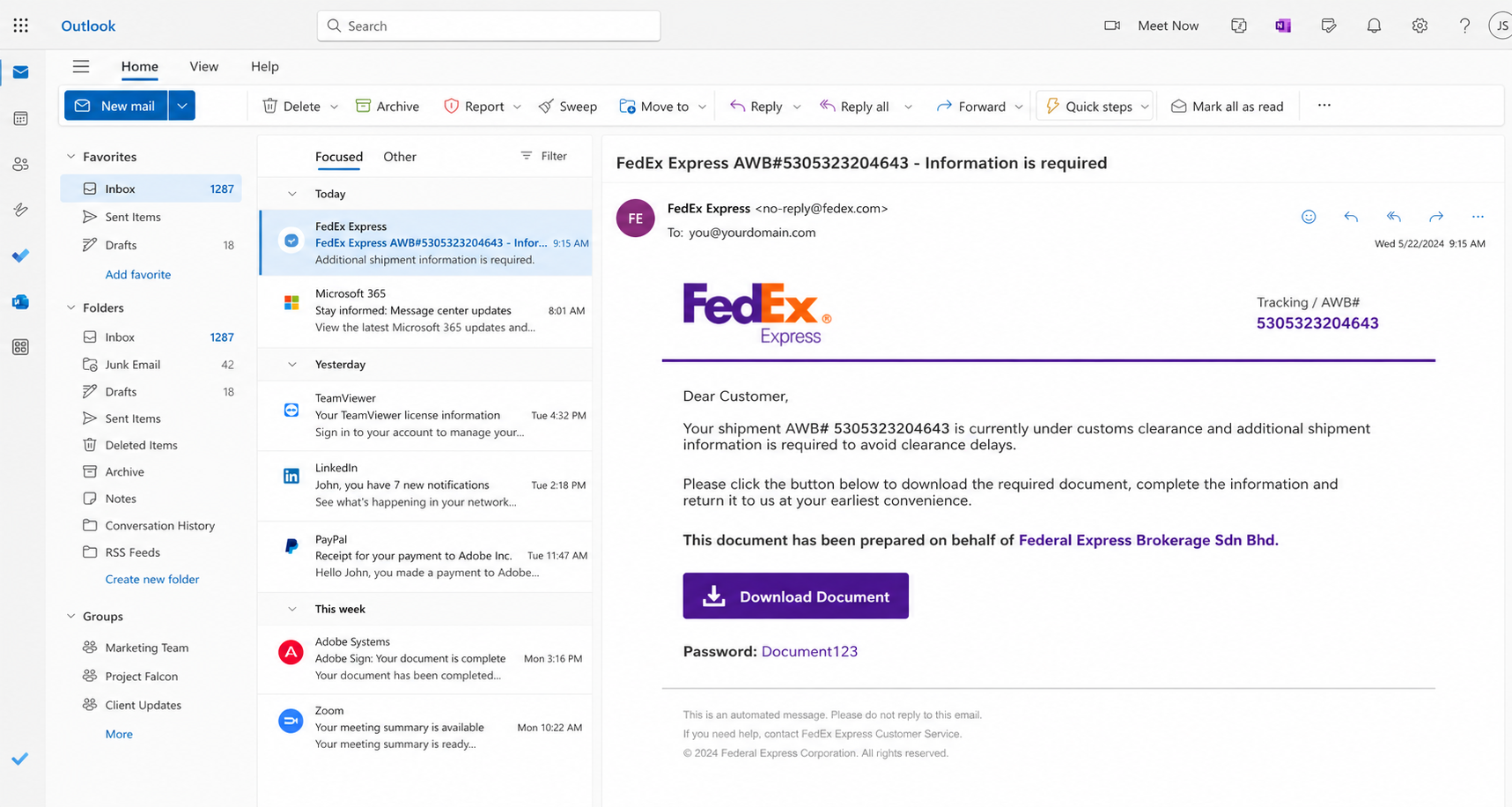Select the FedEx Express message checkbox circle
This screenshot has height=807, width=1512.
(291, 241)
